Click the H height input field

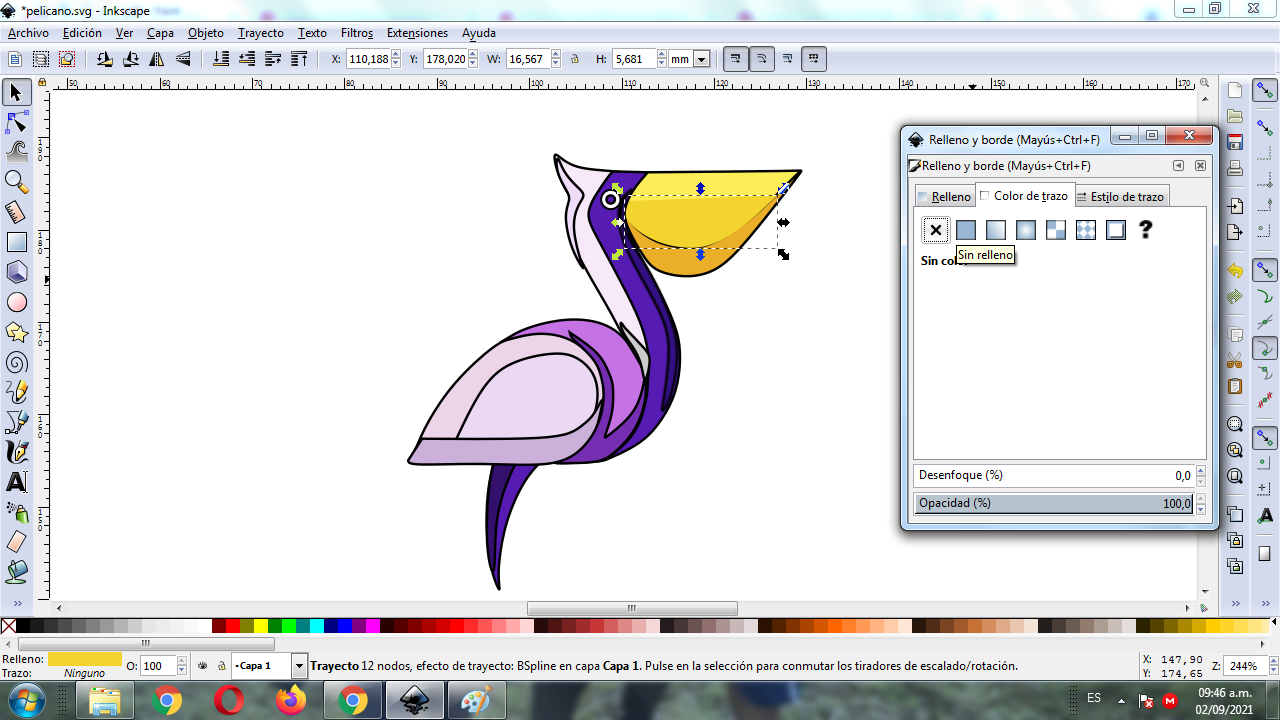click(634, 59)
